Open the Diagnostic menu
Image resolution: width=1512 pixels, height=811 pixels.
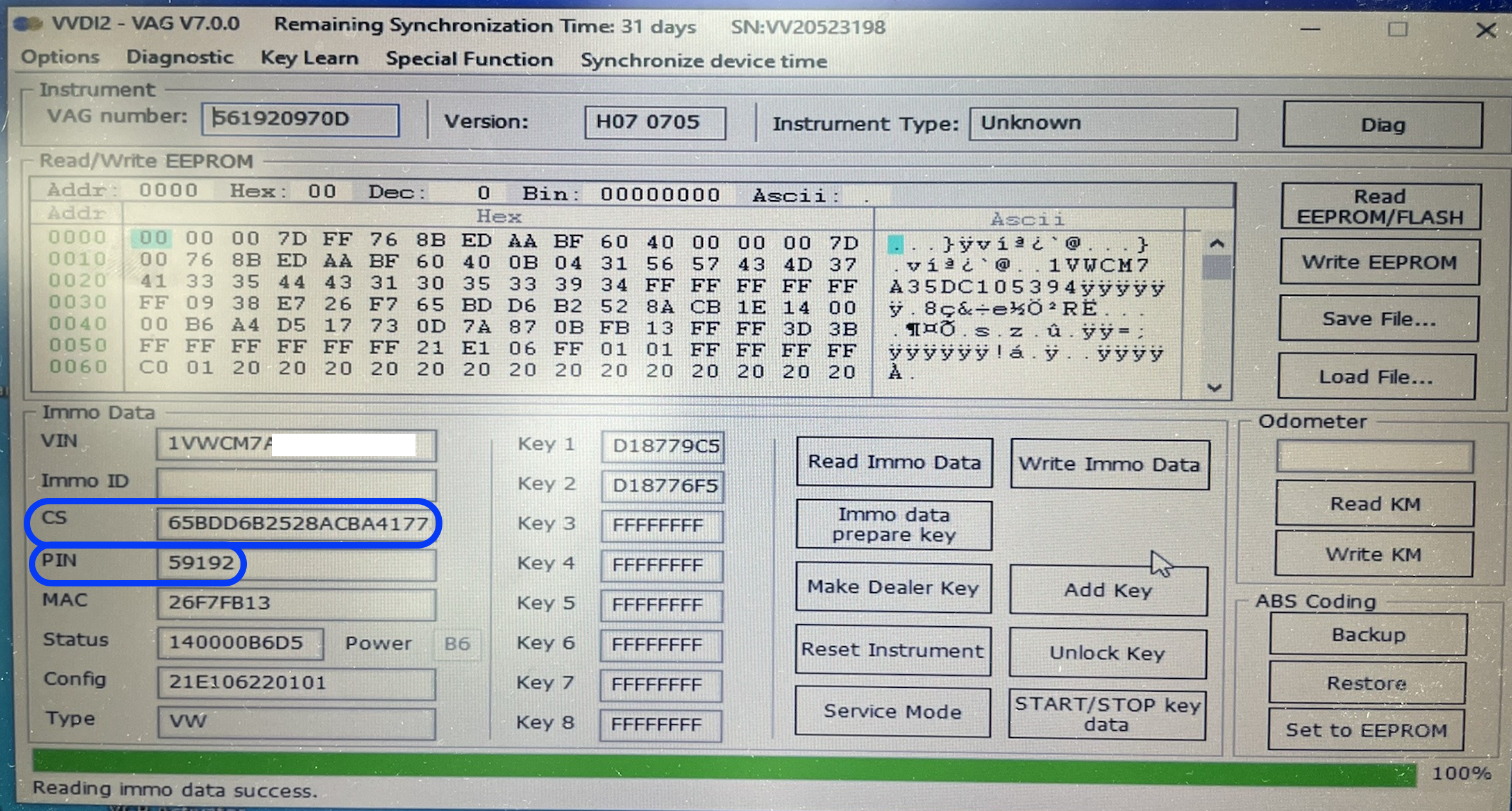point(180,57)
